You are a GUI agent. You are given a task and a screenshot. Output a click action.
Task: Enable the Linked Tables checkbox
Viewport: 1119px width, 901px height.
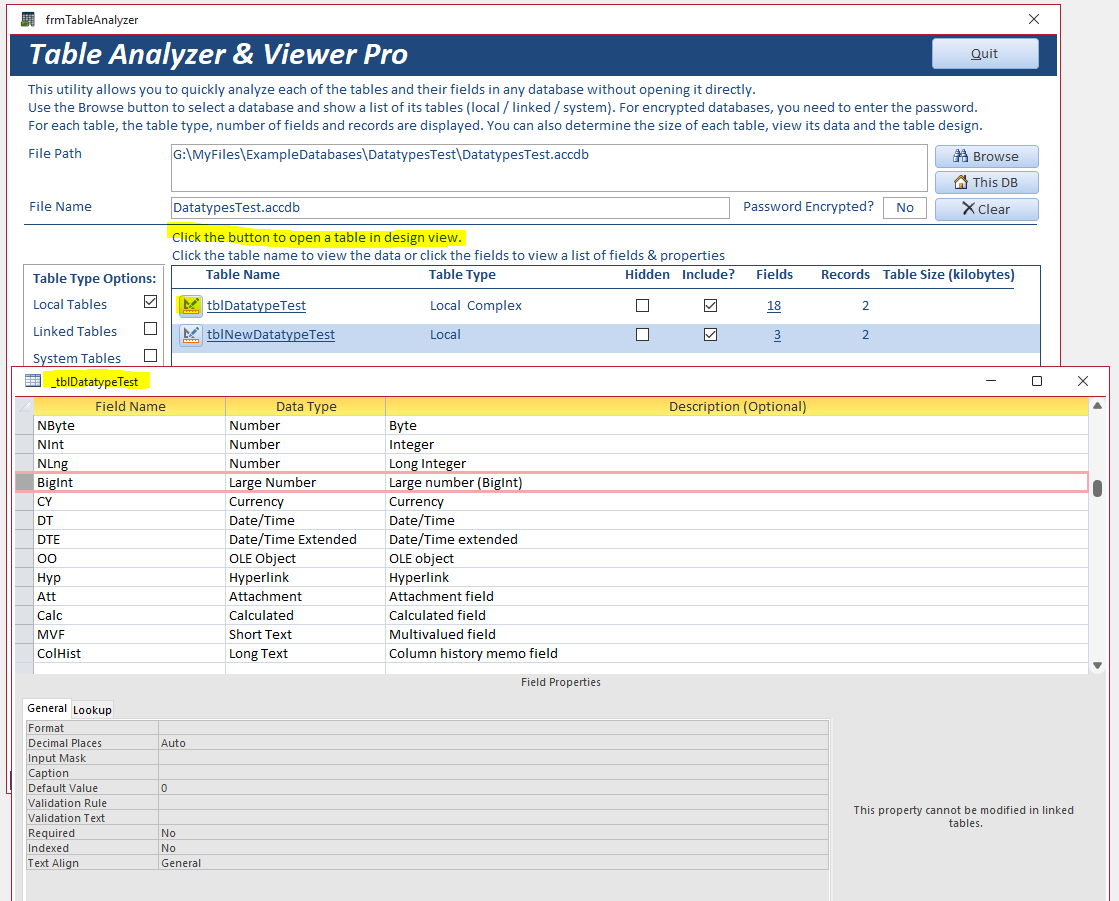tap(151, 329)
